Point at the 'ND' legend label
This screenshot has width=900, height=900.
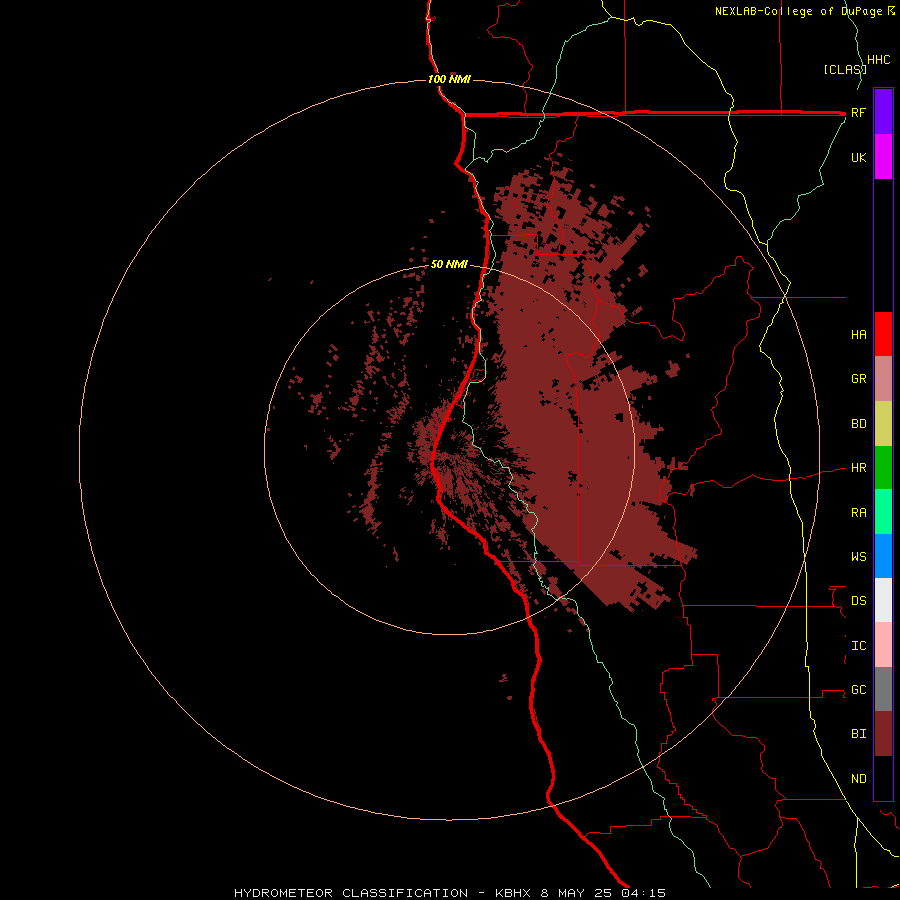point(858,779)
